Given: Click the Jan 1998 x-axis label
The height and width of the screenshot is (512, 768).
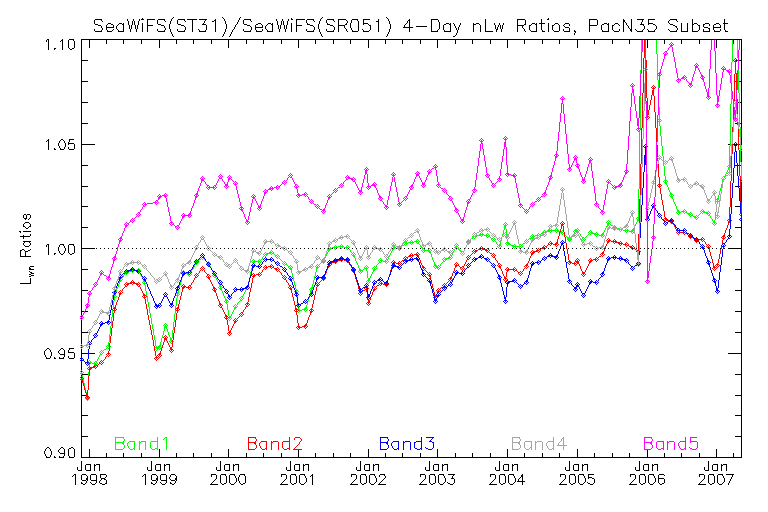Looking at the screenshot, I should (x=89, y=473).
